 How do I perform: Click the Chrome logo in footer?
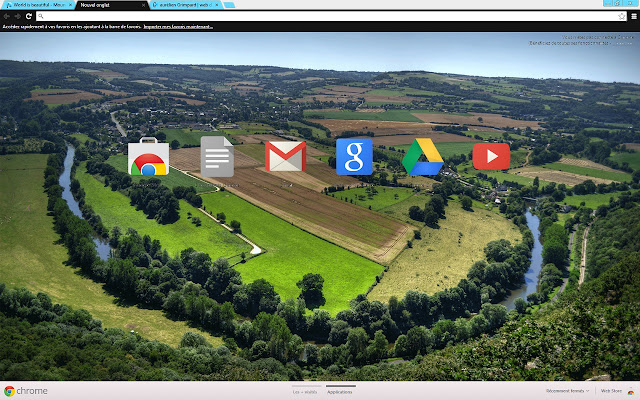(x=25, y=391)
